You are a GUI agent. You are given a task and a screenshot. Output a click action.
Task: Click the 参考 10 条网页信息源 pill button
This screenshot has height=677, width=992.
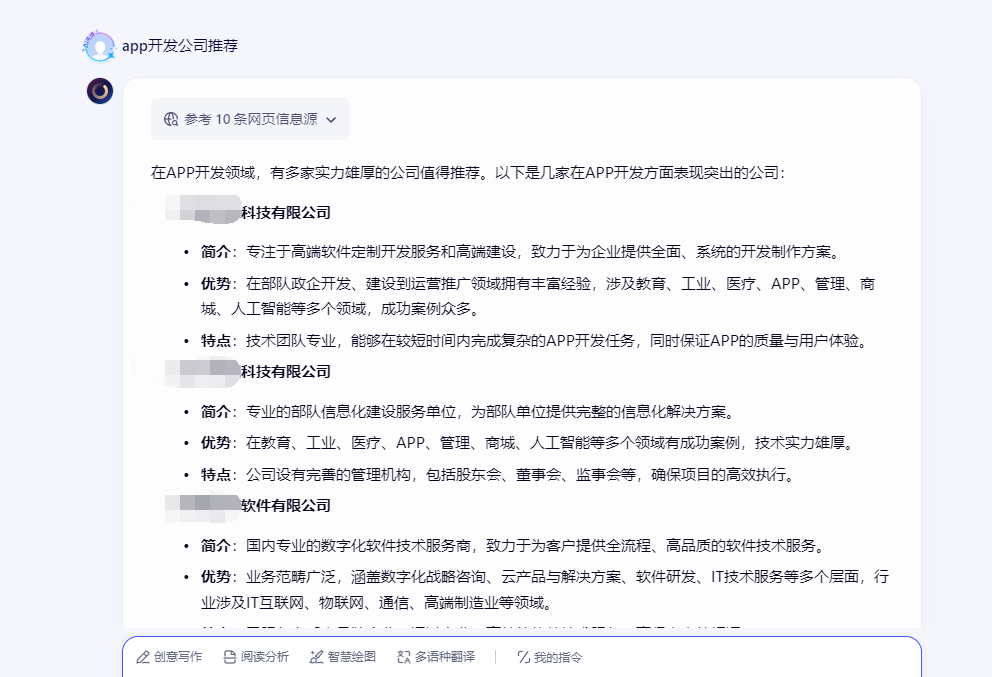pyautogui.click(x=250, y=118)
